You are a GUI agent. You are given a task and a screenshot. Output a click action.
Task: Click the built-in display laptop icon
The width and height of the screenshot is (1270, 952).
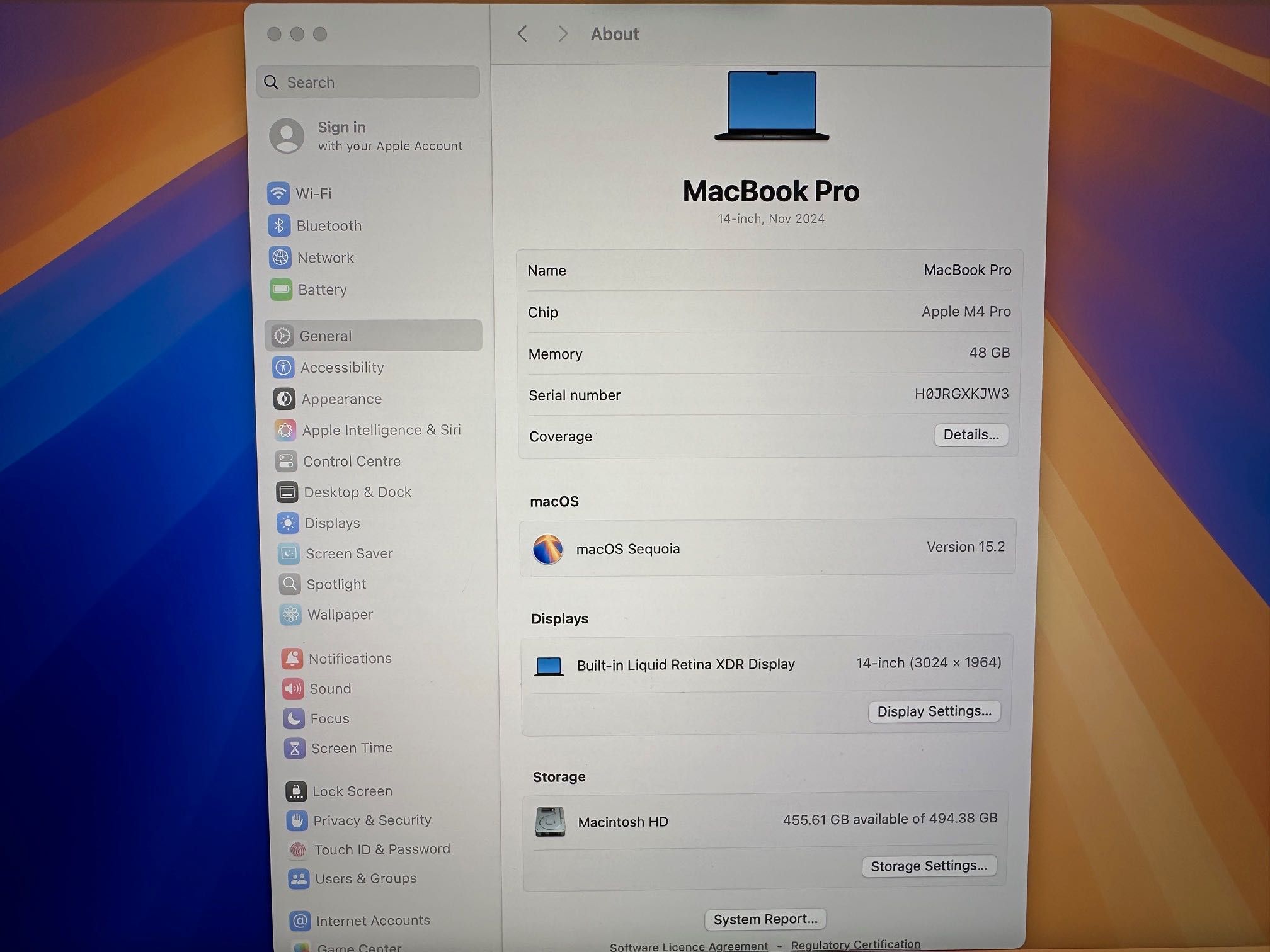548,666
